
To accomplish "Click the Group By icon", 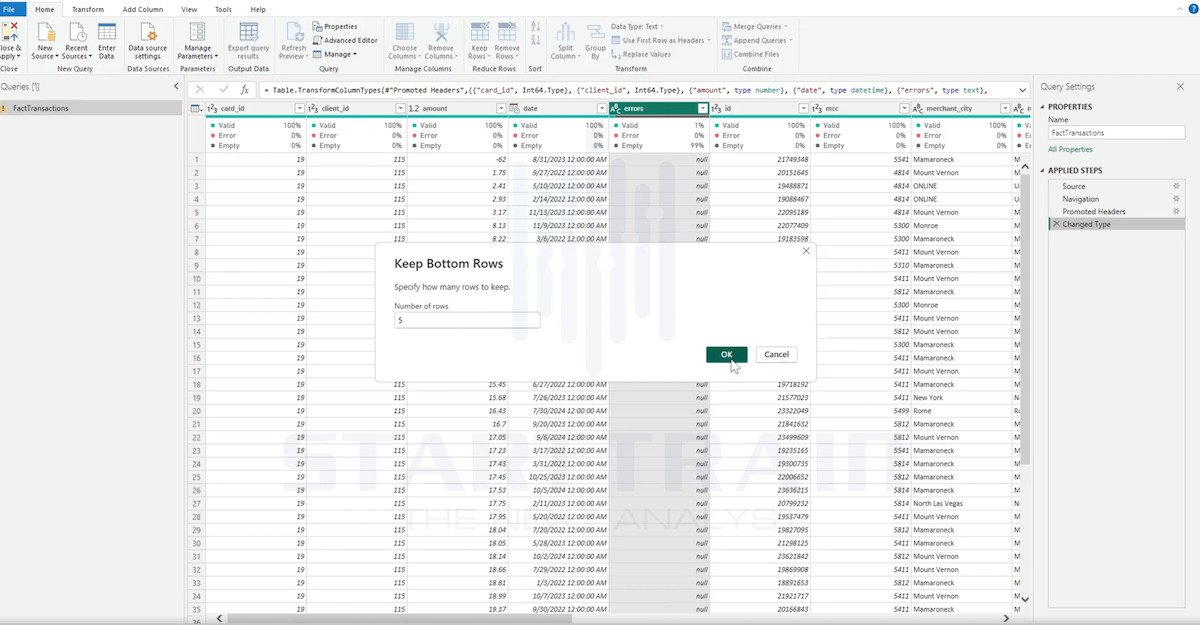I will pos(595,32).
